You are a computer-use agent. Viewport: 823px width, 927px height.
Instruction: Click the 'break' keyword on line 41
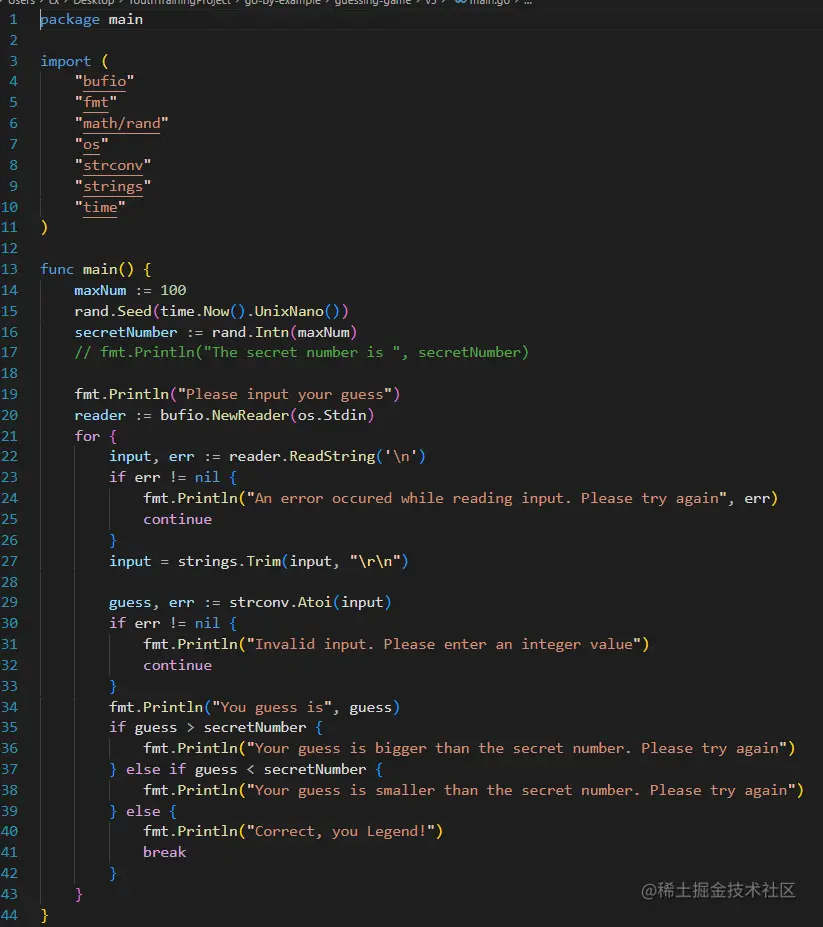click(x=164, y=853)
